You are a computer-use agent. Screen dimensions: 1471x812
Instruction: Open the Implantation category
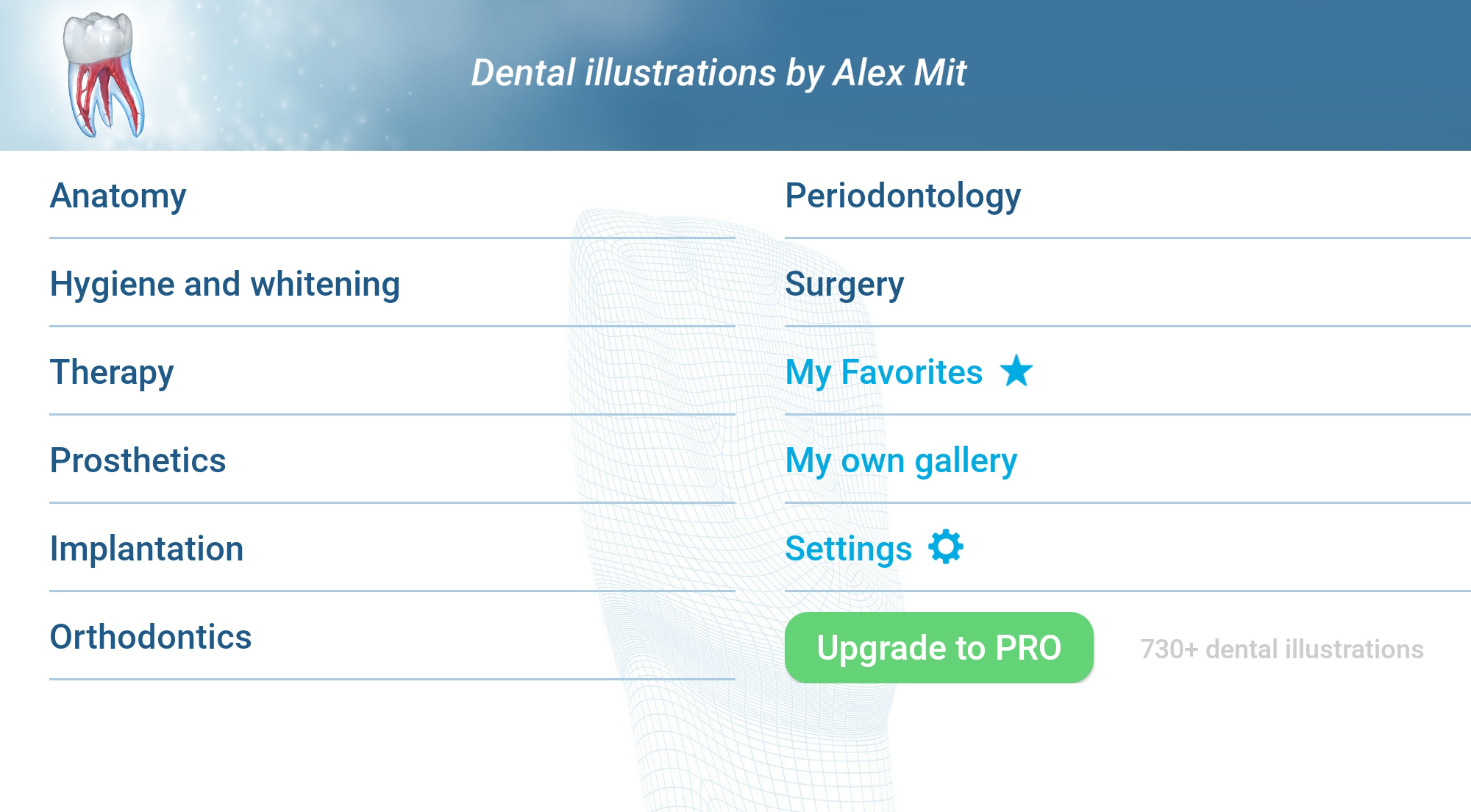392,549
